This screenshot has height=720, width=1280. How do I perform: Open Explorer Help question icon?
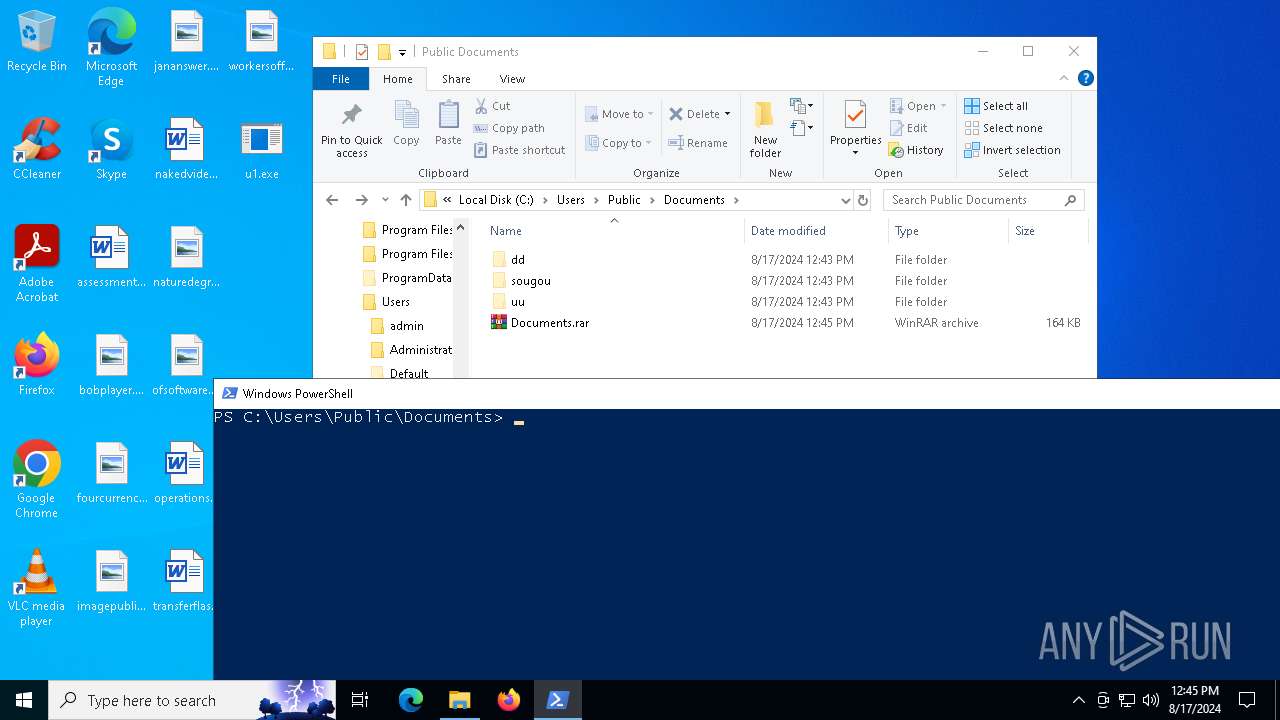click(x=1086, y=78)
